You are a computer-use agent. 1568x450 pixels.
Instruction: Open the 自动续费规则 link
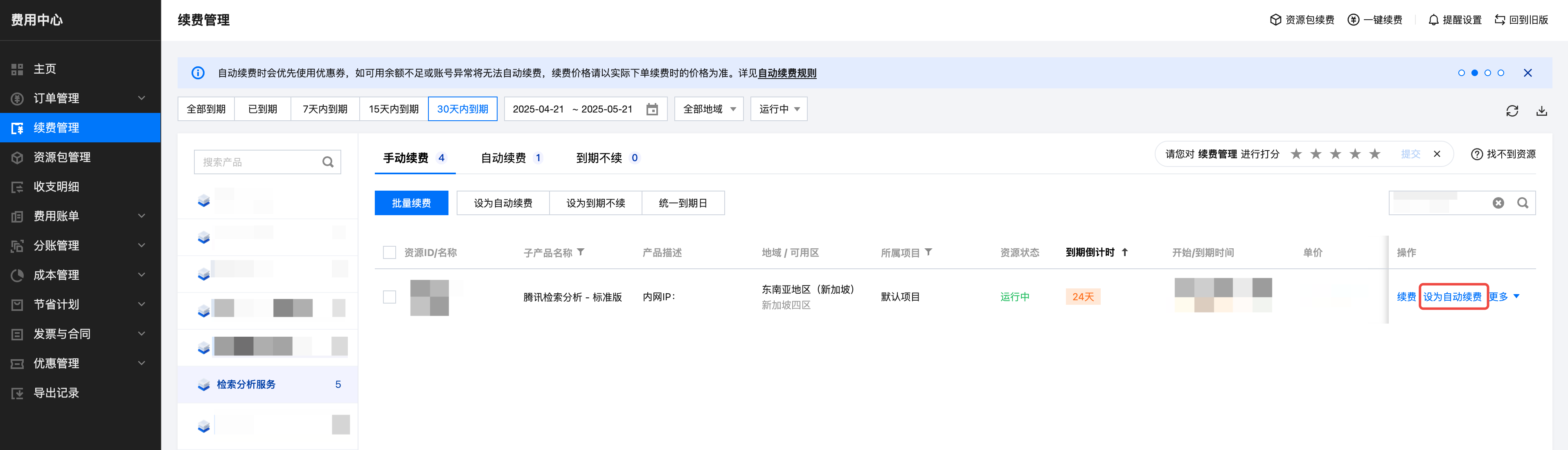(x=787, y=73)
